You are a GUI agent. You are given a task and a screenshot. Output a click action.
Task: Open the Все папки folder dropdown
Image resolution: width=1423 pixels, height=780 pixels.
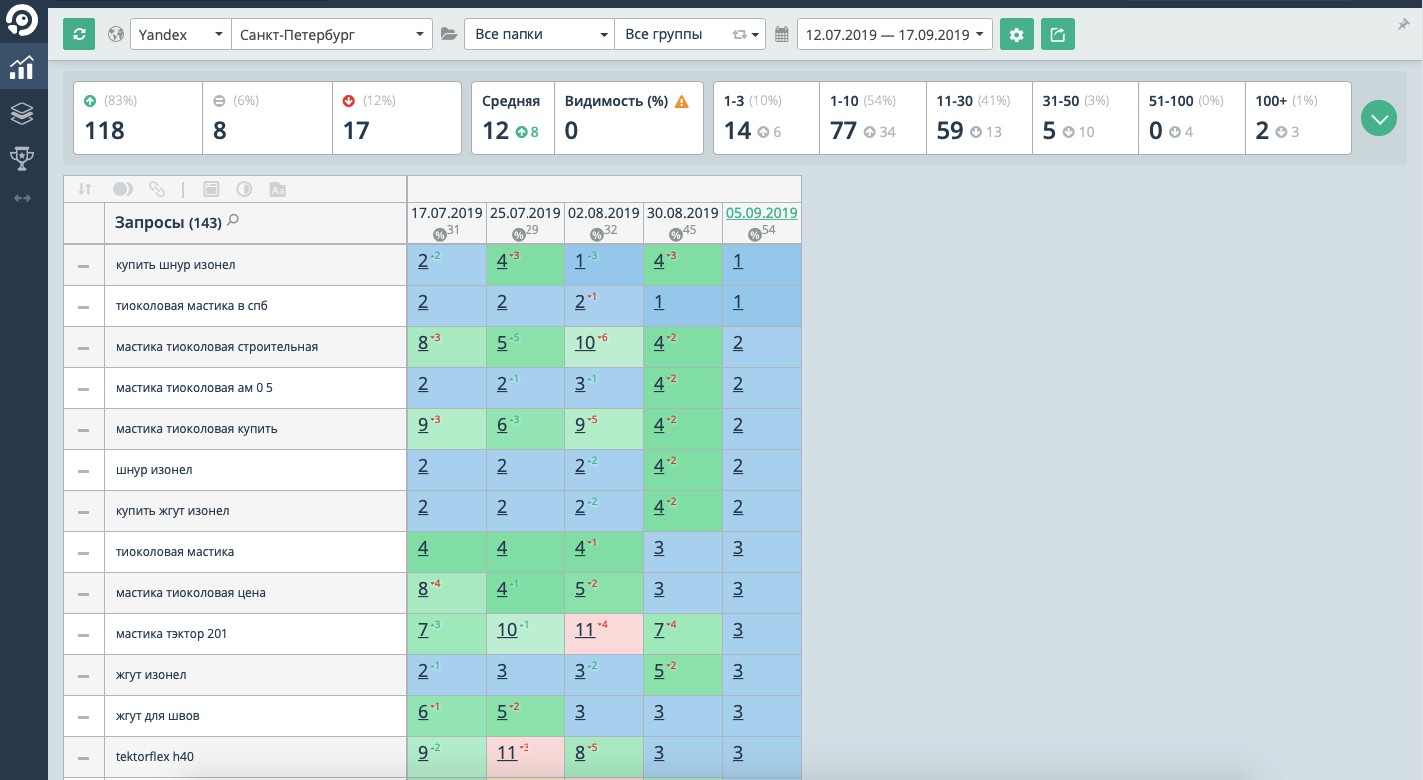tap(539, 34)
